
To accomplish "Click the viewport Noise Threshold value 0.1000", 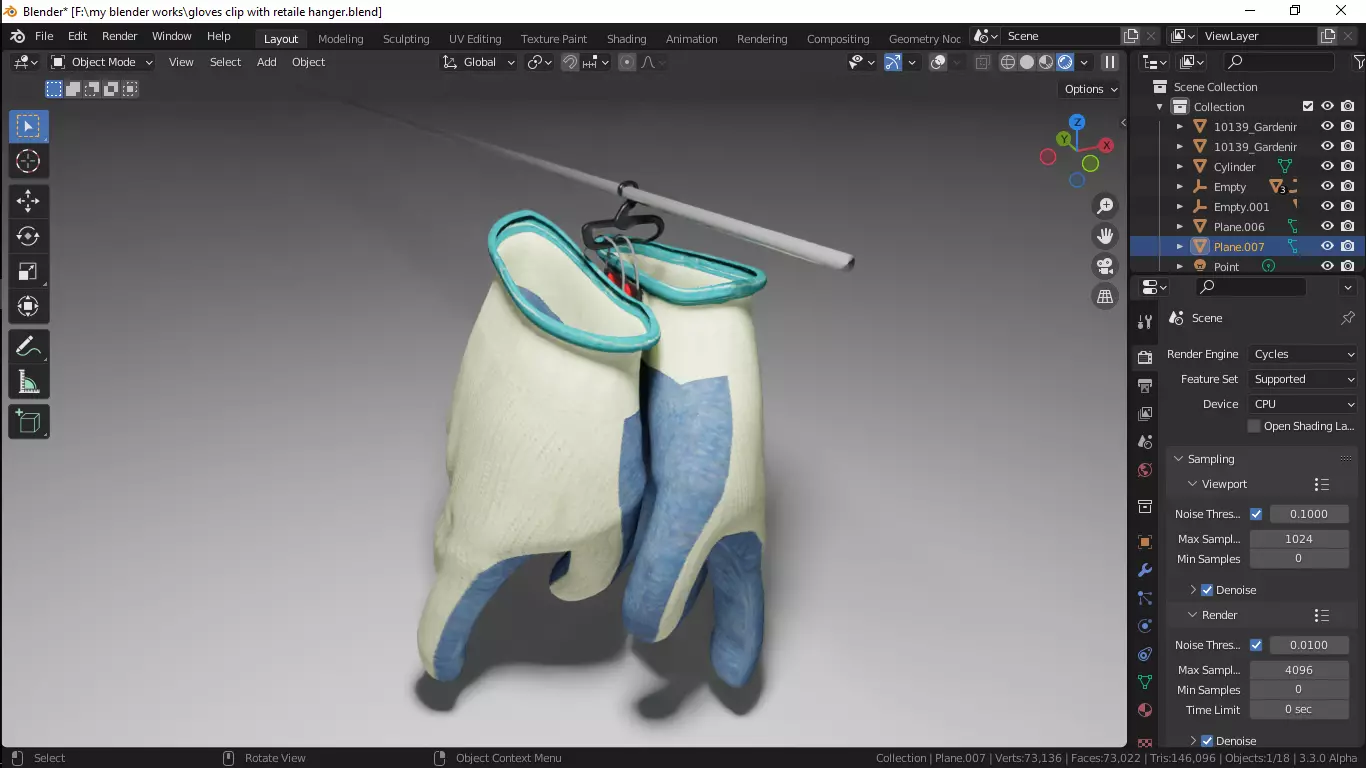I will 1309,514.
